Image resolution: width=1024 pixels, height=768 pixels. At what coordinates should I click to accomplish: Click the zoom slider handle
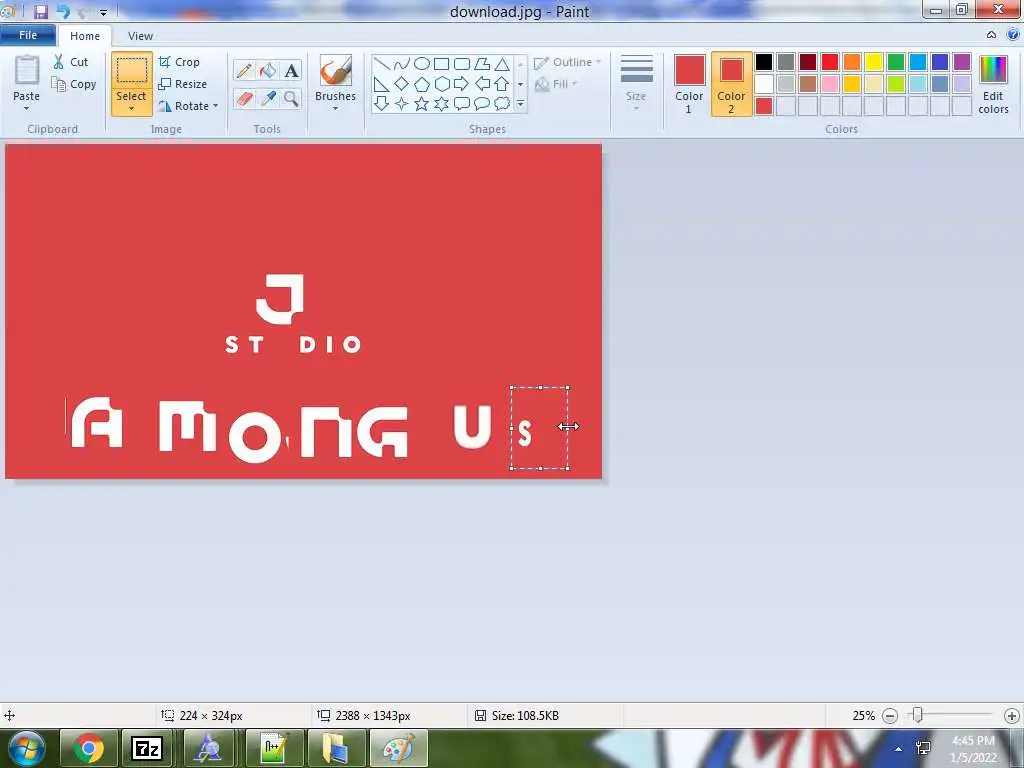point(918,715)
